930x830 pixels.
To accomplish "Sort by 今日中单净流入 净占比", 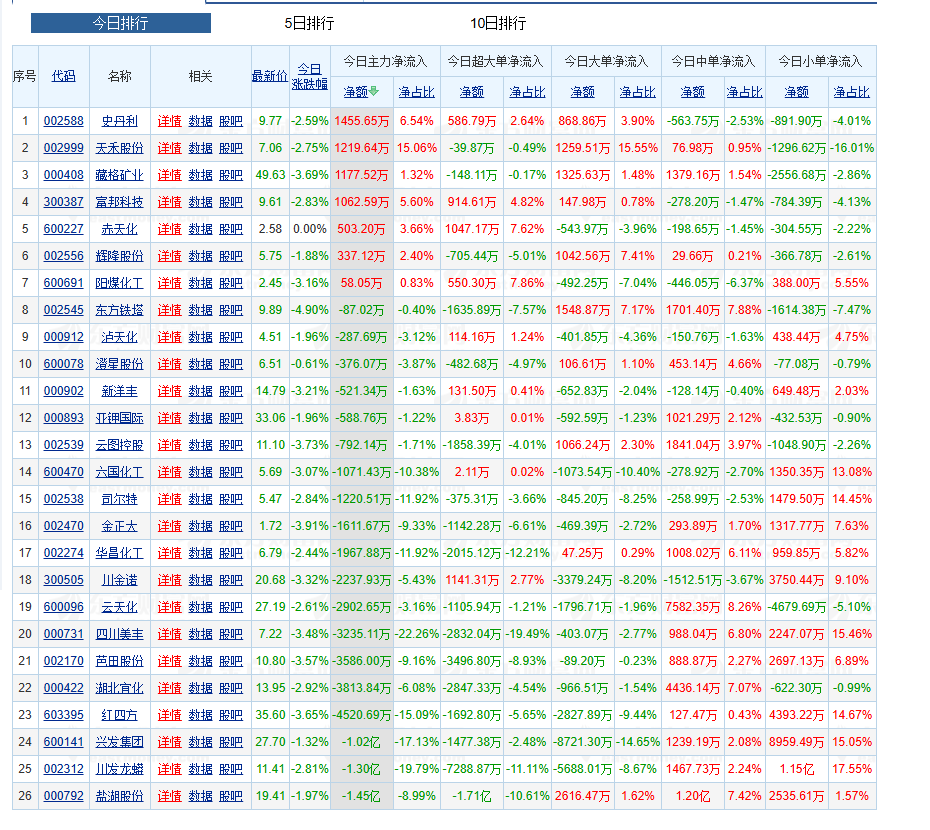I will point(744,92).
